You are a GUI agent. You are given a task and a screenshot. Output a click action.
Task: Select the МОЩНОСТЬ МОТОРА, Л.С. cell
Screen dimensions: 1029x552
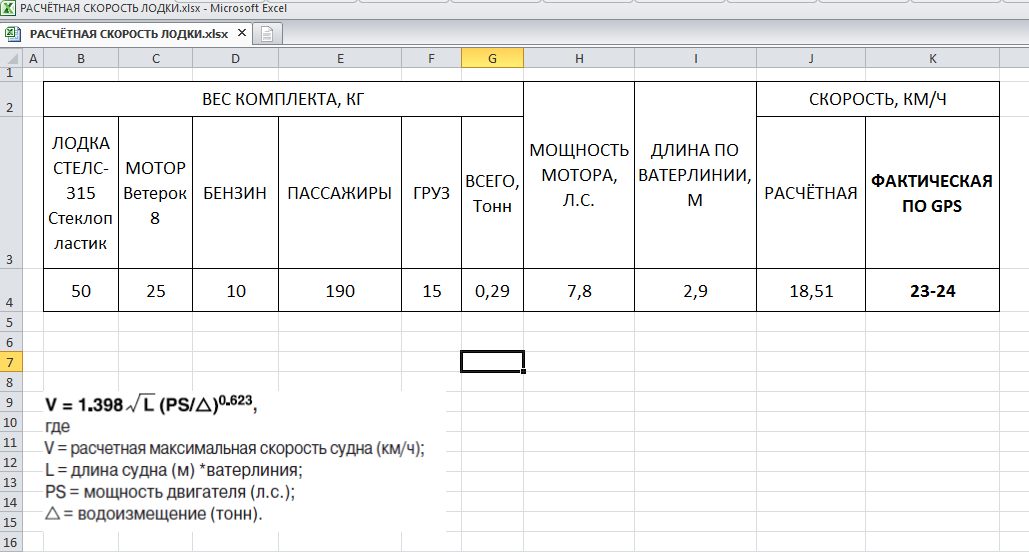coord(579,175)
